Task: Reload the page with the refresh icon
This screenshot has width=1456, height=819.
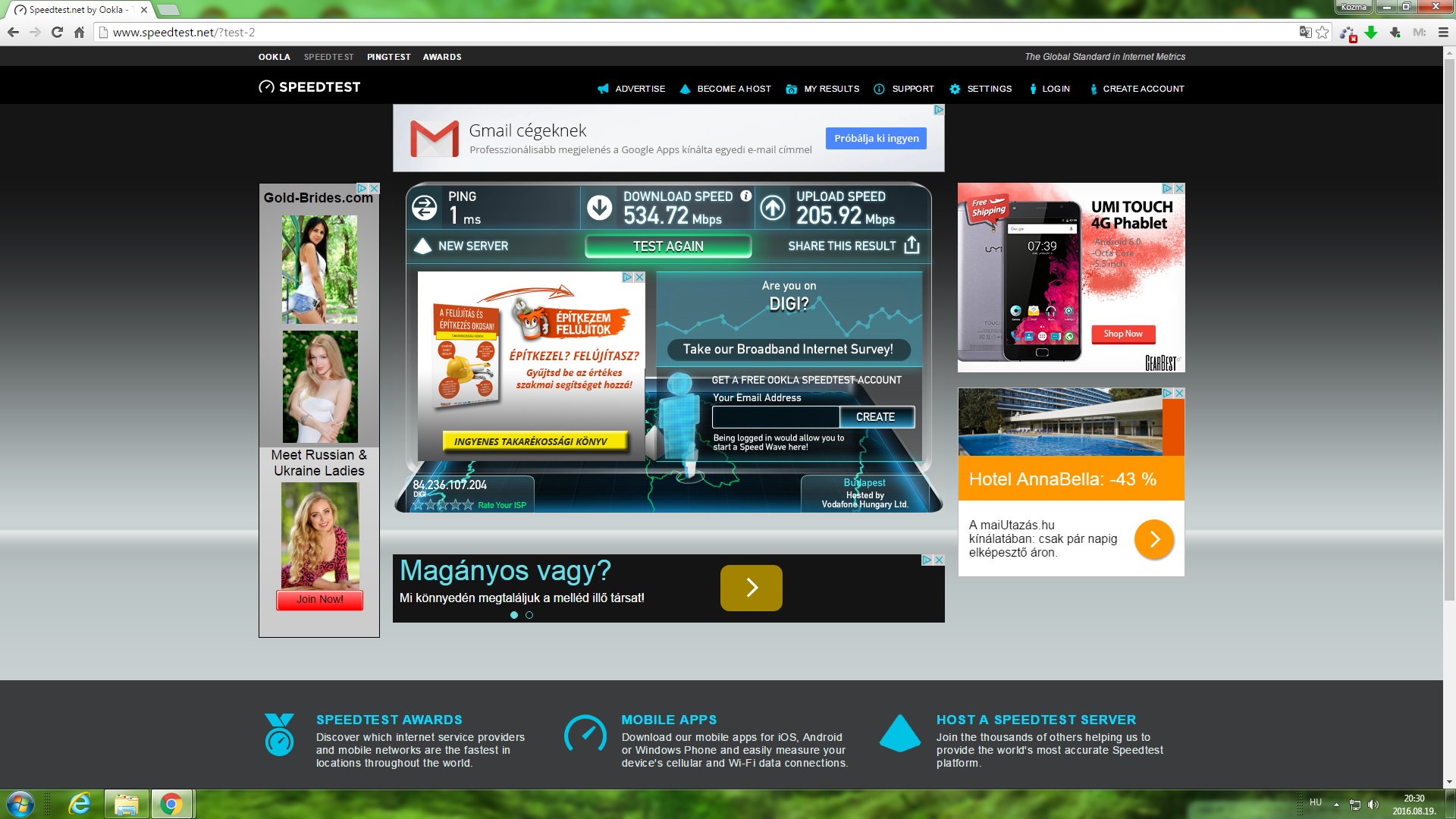Action: coord(57,33)
